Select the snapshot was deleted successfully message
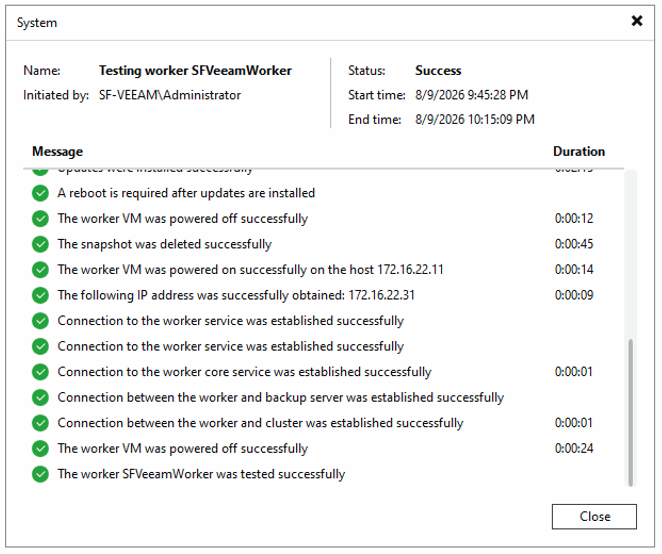Viewport: 662px width, 554px height. pyautogui.click(x=165, y=244)
